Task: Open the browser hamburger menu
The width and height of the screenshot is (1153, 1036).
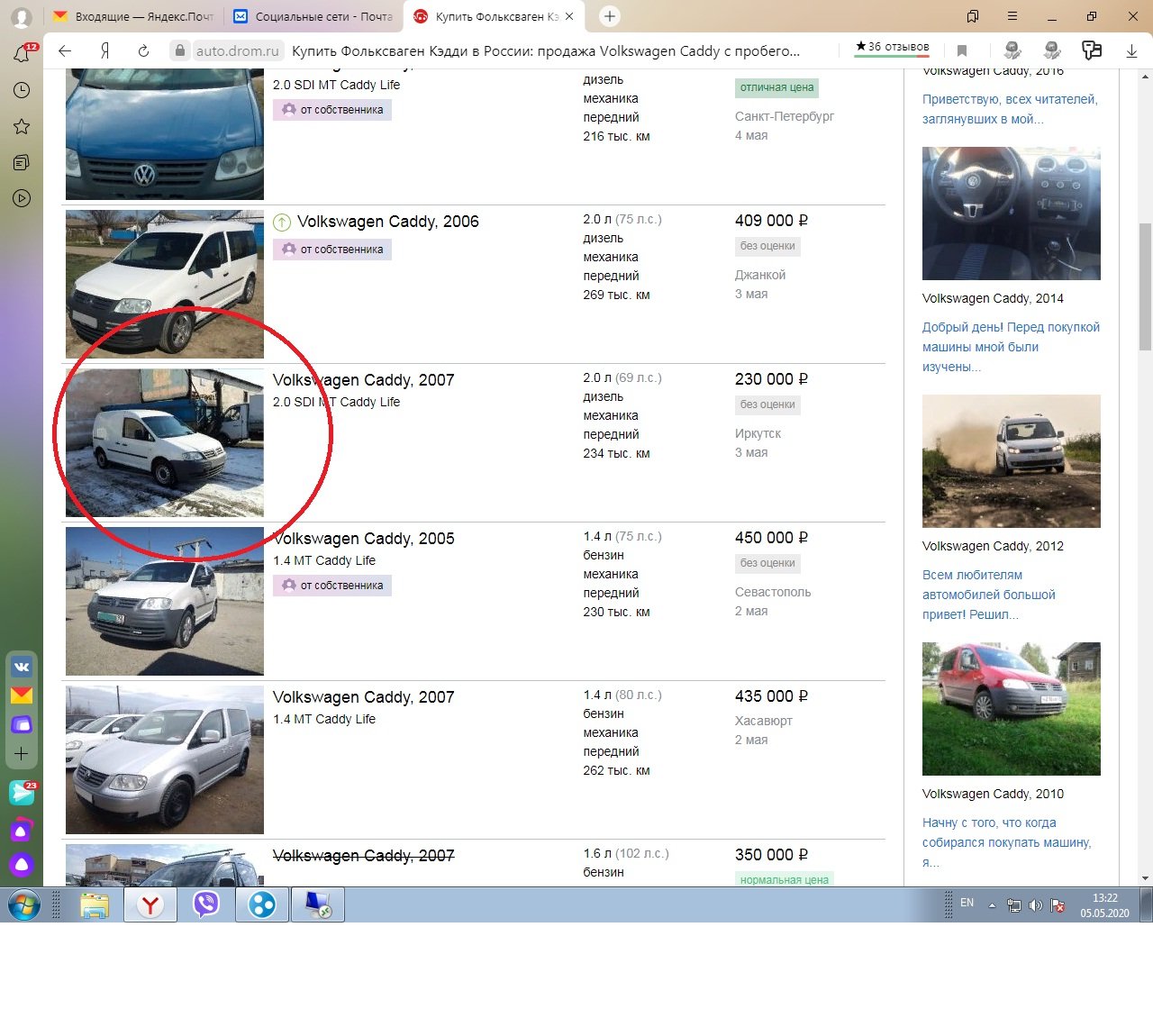Action: click(x=1012, y=16)
